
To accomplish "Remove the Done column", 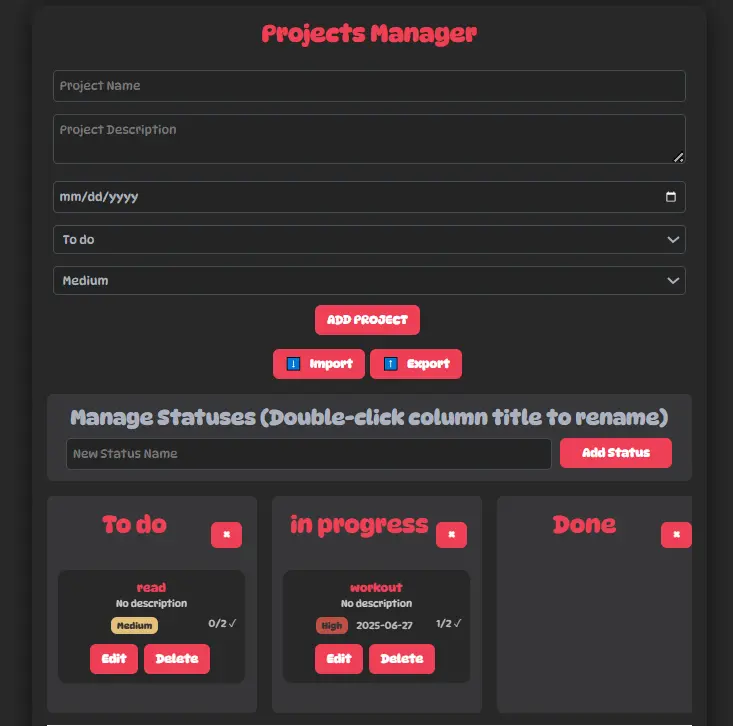I will [x=676, y=534].
